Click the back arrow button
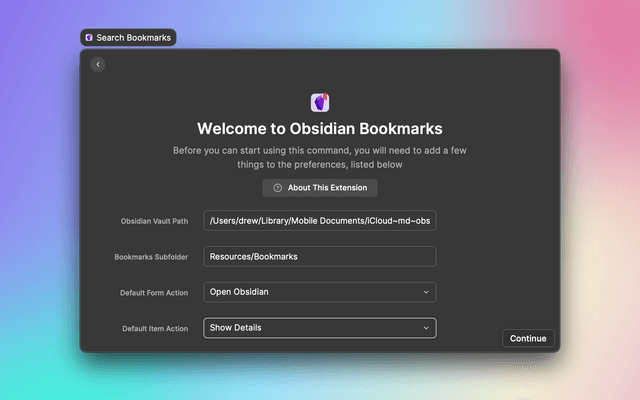This screenshot has height=400, width=640. [x=97, y=65]
